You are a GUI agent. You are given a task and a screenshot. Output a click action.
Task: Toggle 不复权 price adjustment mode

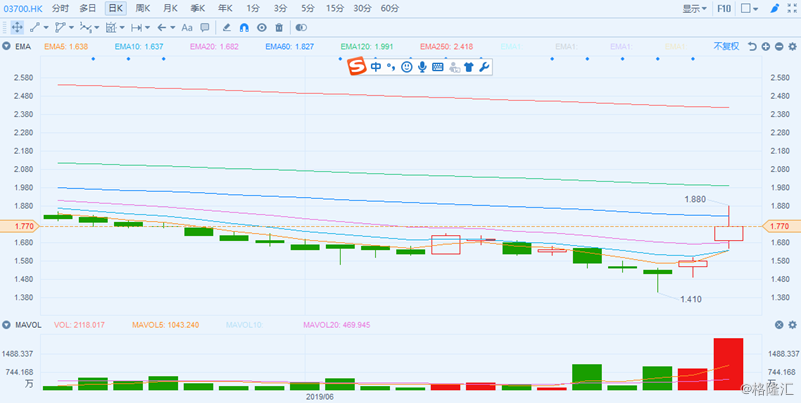(726, 46)
